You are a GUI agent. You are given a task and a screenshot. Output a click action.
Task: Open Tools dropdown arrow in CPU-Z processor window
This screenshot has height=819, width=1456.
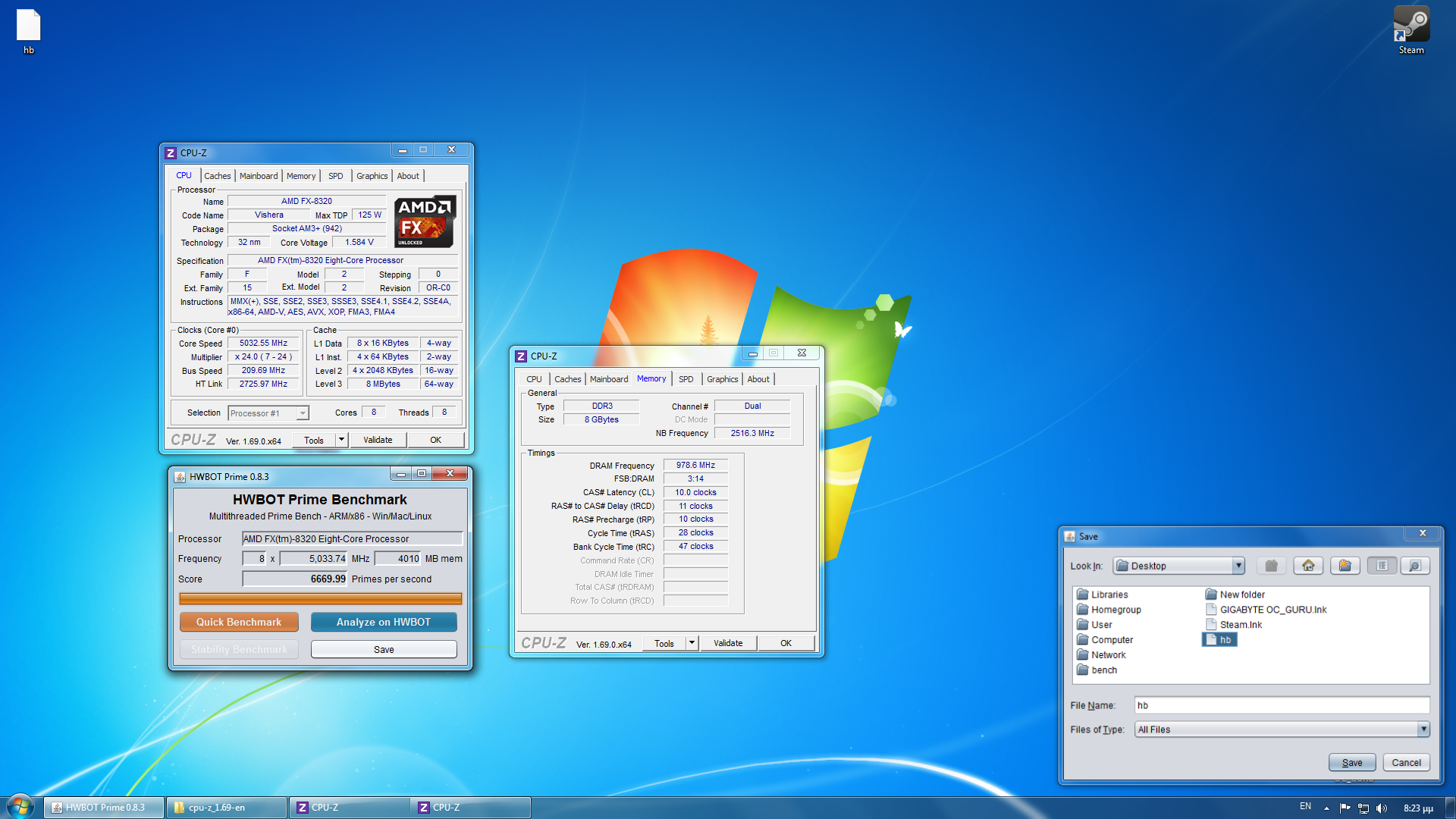click(x=341, y=440)
